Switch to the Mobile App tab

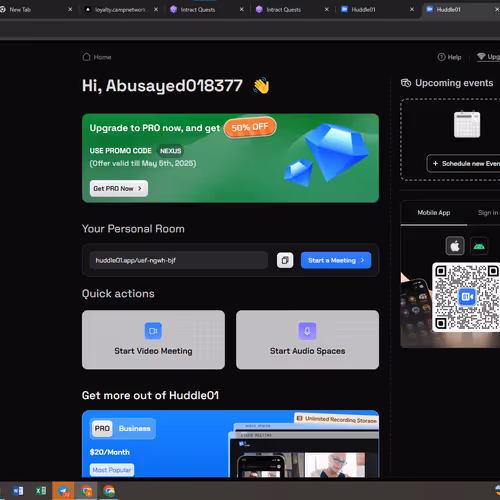pyautogui.click(x=434, y=213)
